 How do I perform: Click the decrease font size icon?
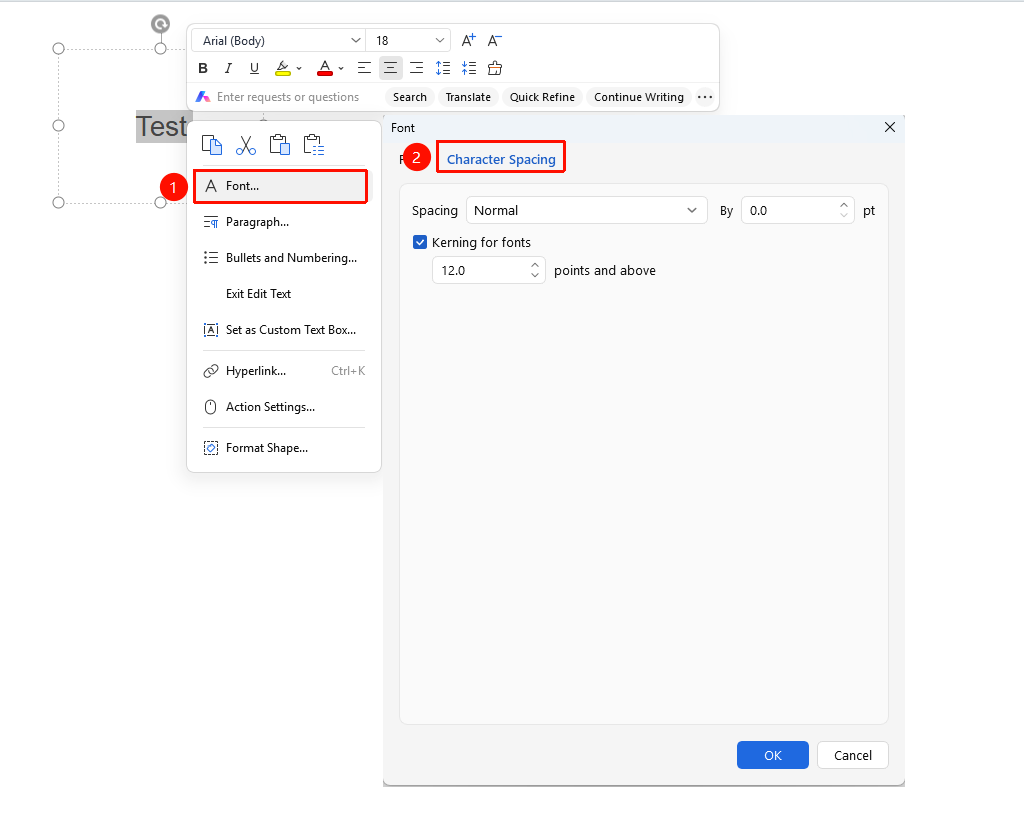click(494, 40)
